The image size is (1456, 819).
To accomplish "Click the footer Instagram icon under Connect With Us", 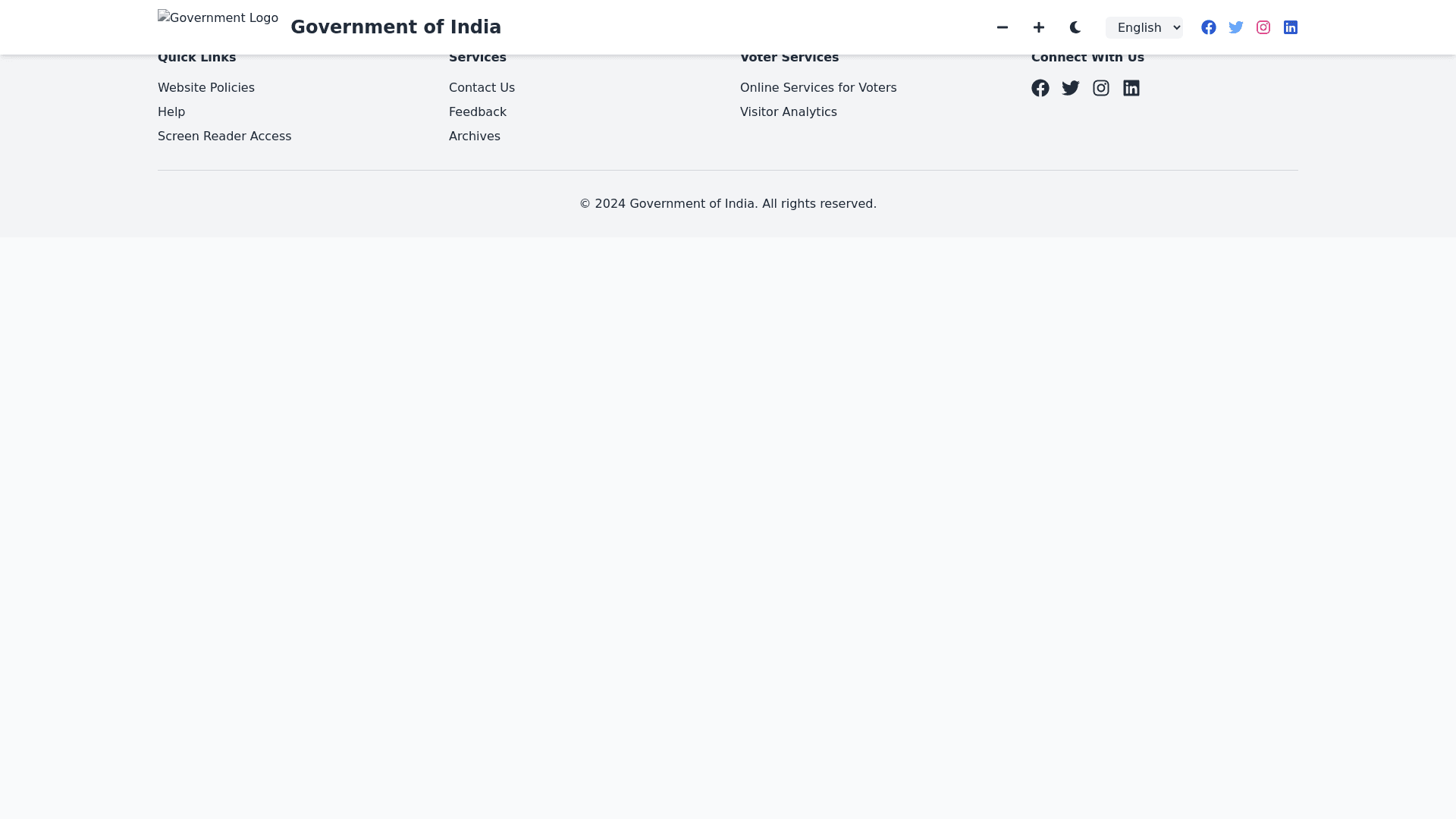I will (1101, 88).
